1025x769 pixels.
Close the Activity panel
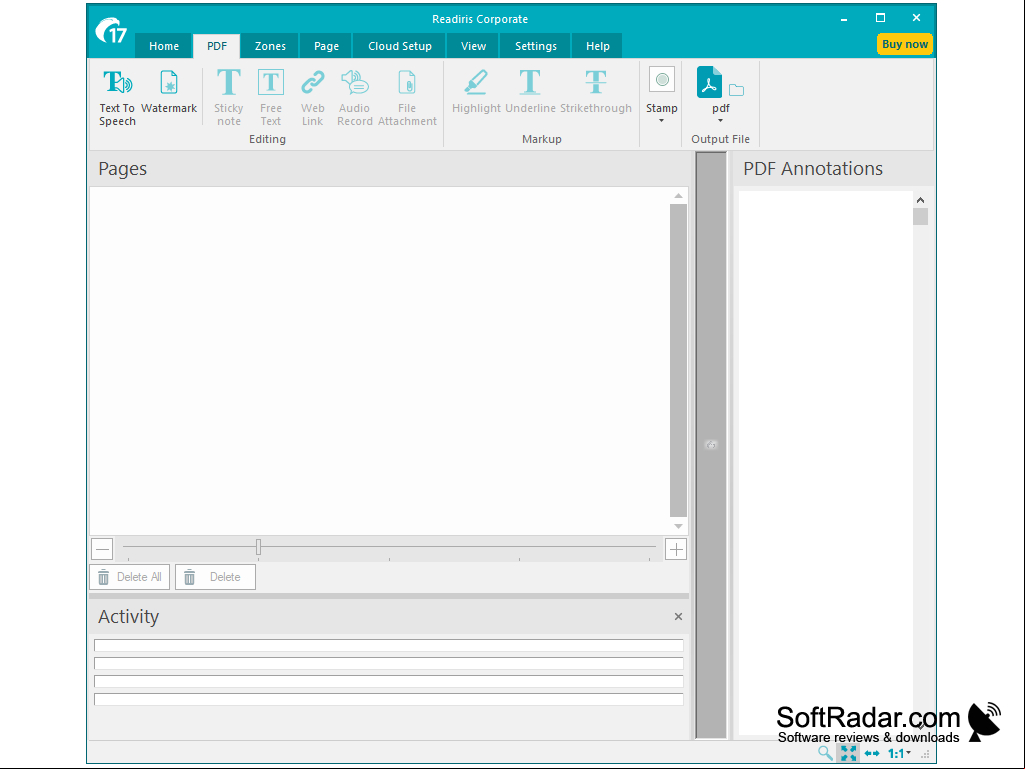tap(679, 617)
